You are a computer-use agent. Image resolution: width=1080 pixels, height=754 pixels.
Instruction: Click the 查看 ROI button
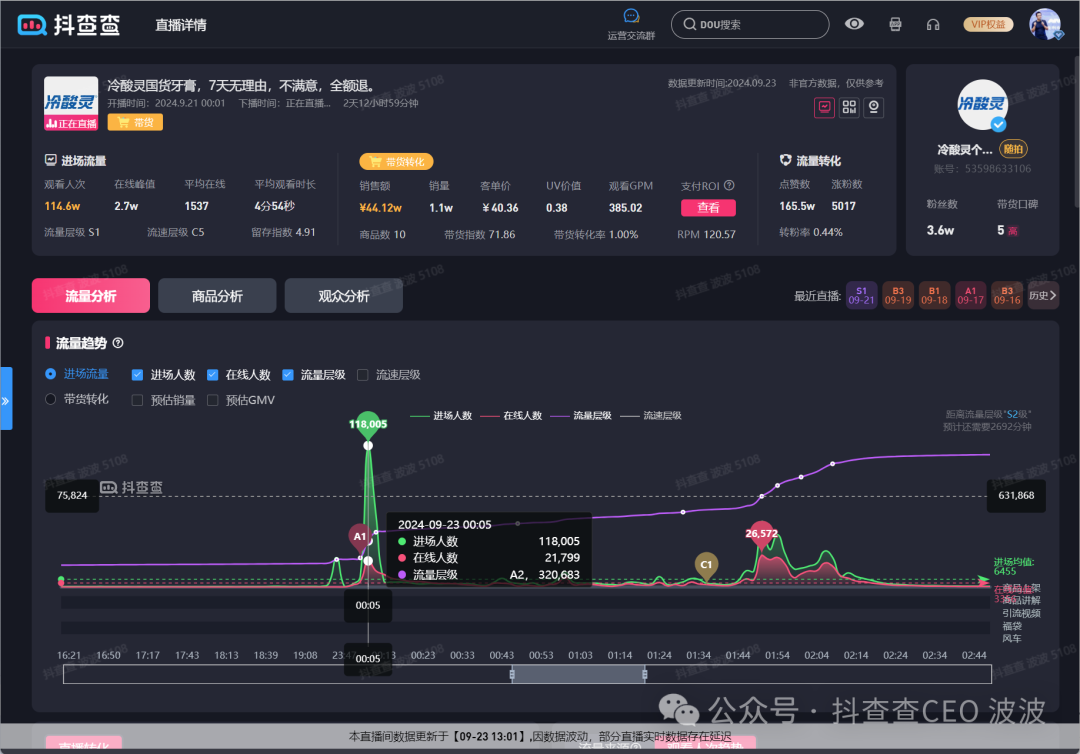pos(708,207)
